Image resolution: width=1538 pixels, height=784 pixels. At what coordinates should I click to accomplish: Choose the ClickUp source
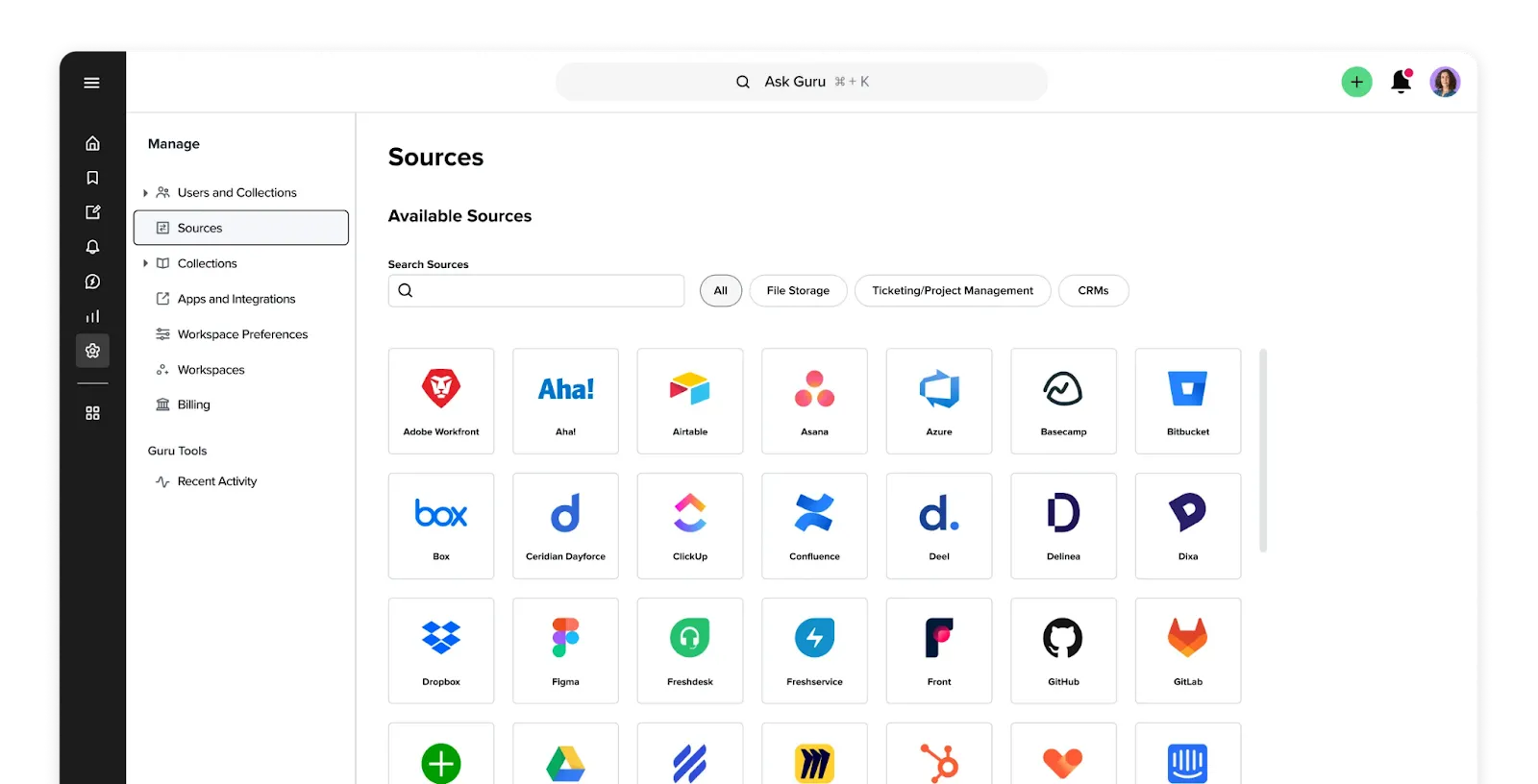690,526
